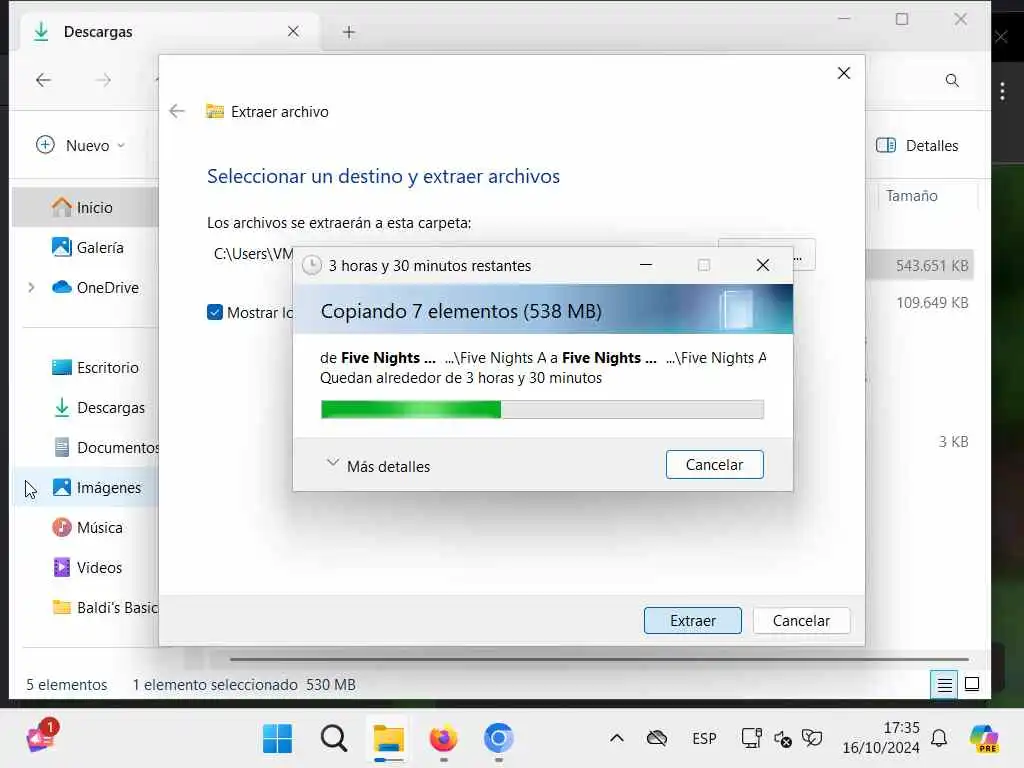Change the ESP input language
The image size is (1024, 768).
(x=704, y=739)
